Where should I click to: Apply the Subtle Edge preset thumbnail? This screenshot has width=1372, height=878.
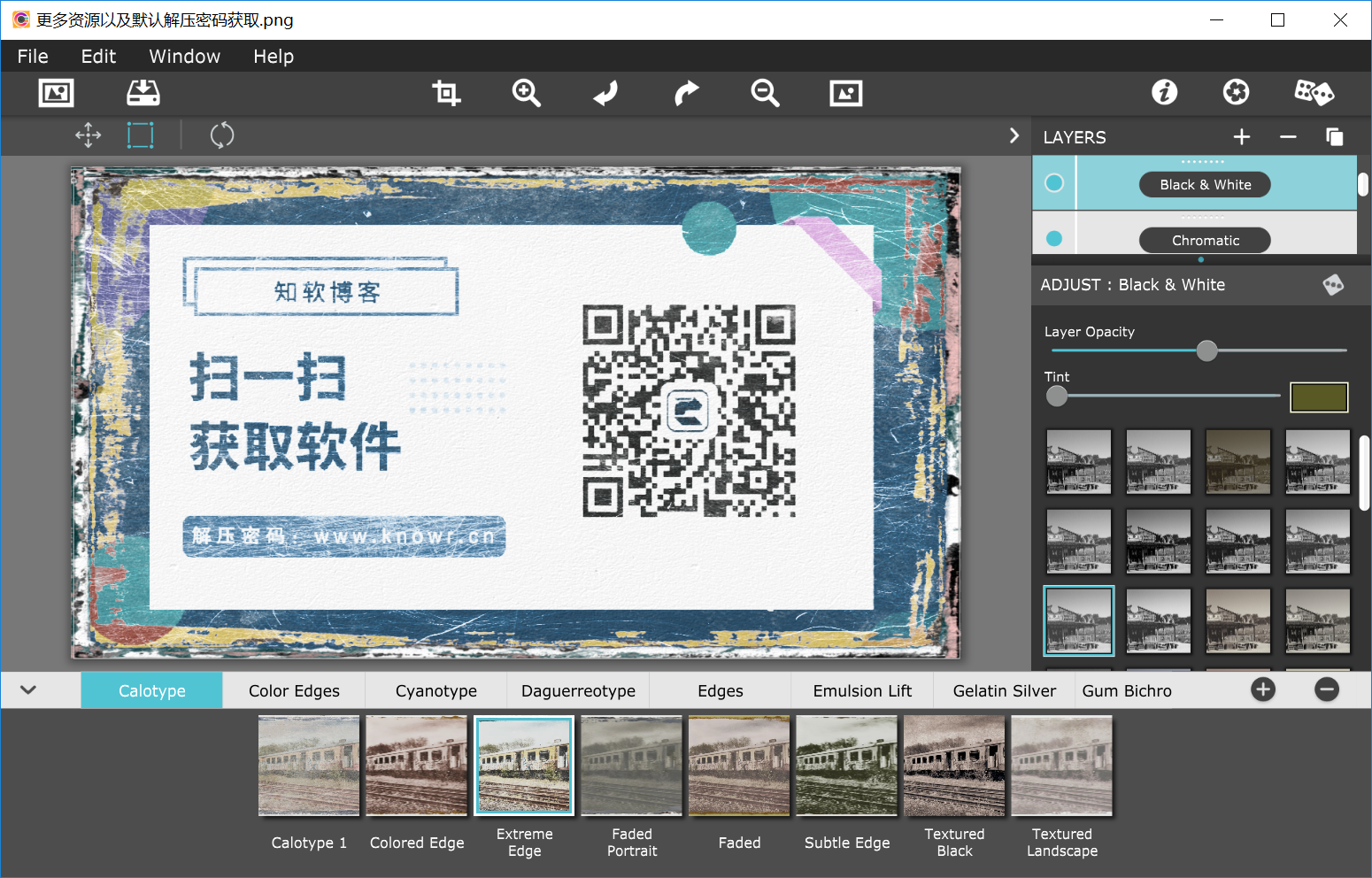[x=847, y=766]
